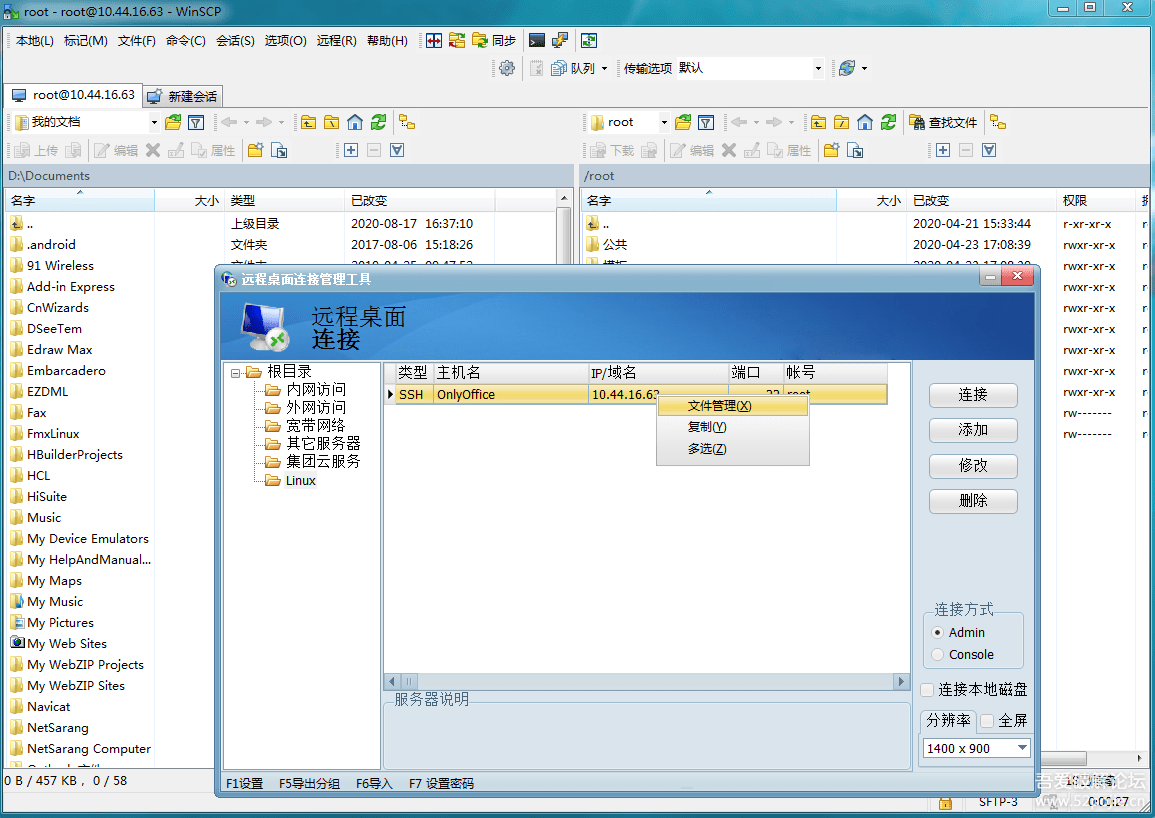Click the remote panel home directory icon

pyautogui.click(x=867, y=122)
